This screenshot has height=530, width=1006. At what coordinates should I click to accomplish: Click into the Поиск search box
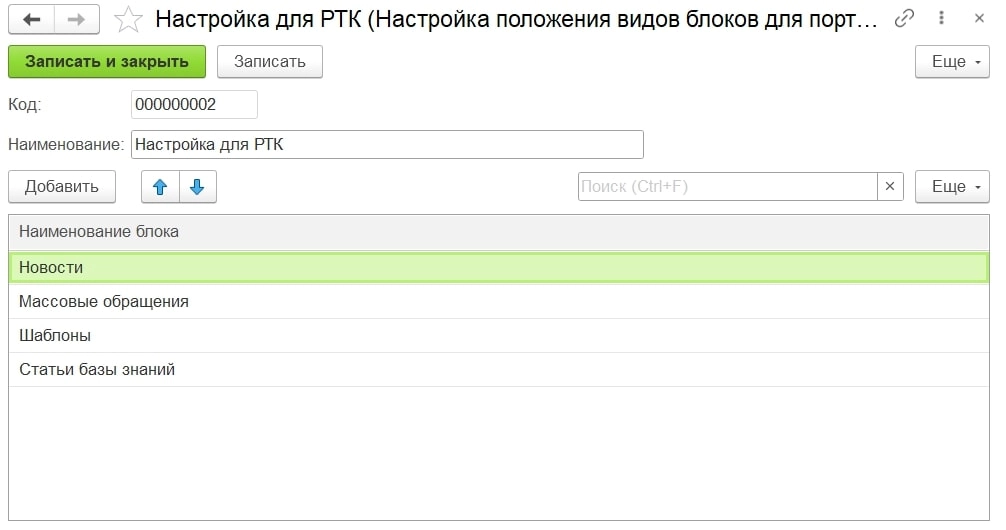(727, 187)
